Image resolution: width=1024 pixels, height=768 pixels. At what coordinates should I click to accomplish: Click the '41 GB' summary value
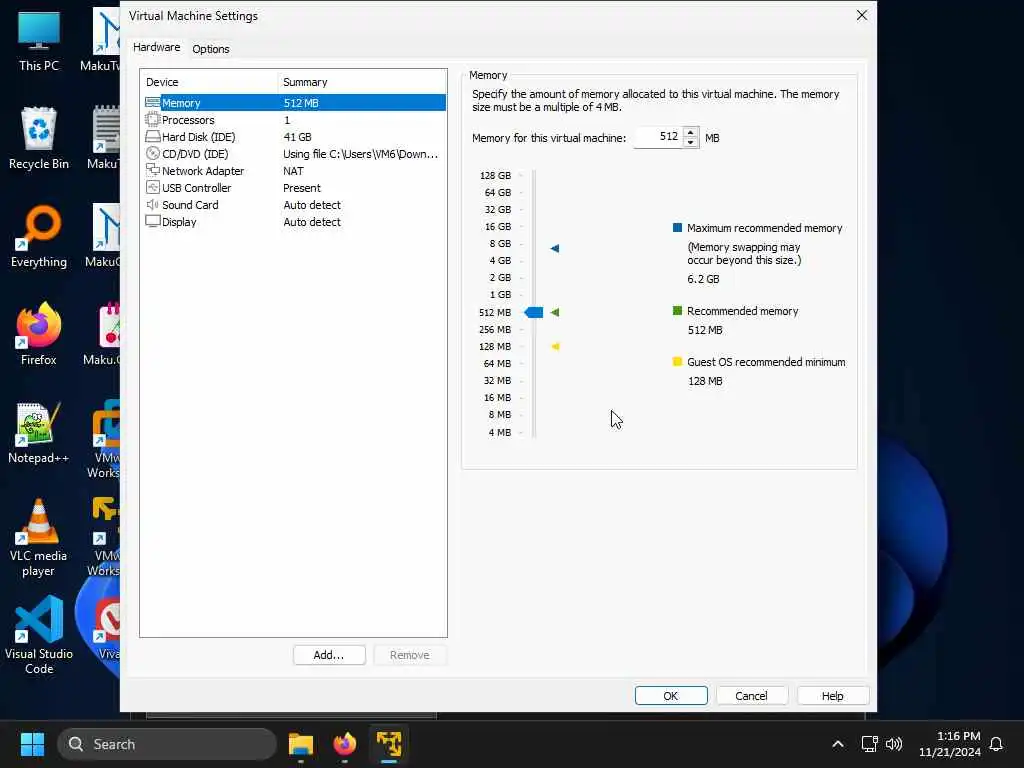297,136
